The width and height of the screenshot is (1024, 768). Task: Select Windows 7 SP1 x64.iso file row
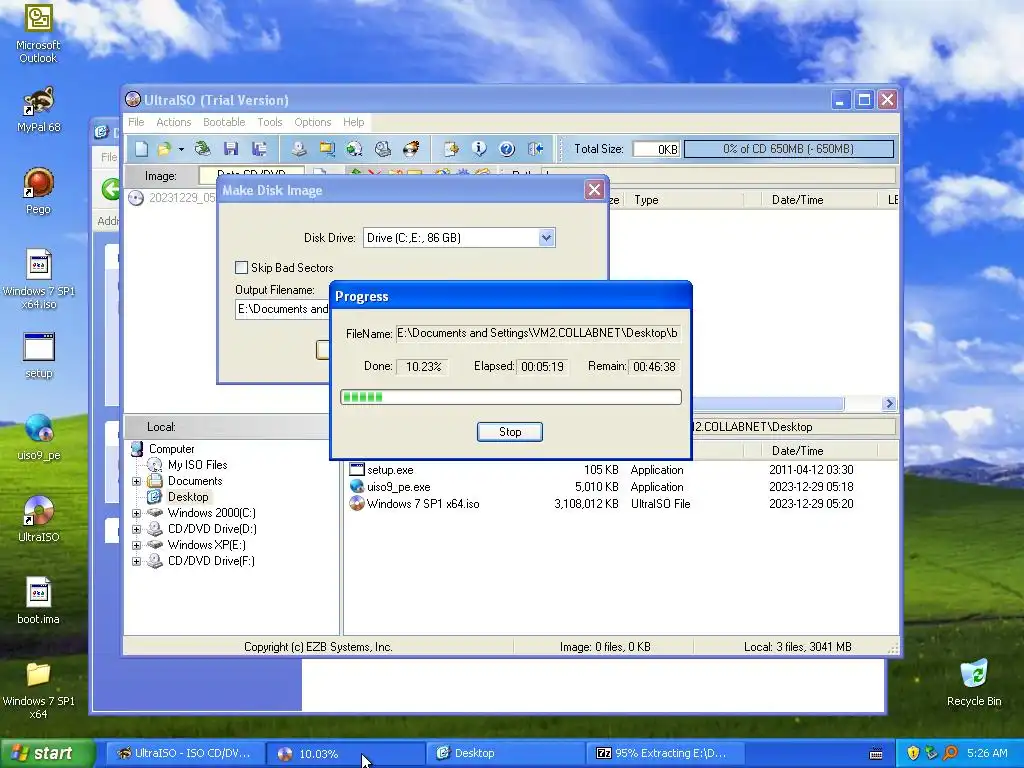pos(423,504)
